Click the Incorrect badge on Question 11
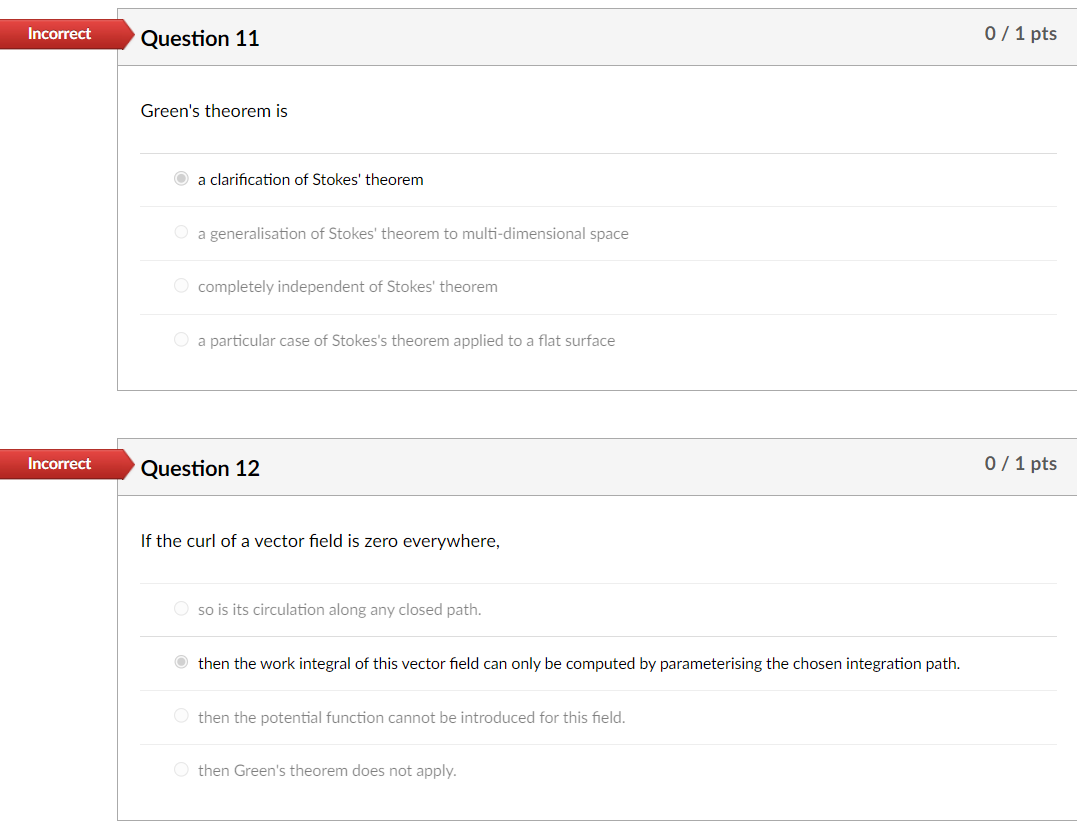Image resolution: width=1077 pixels, height=822 pixels. coord(58,33)
